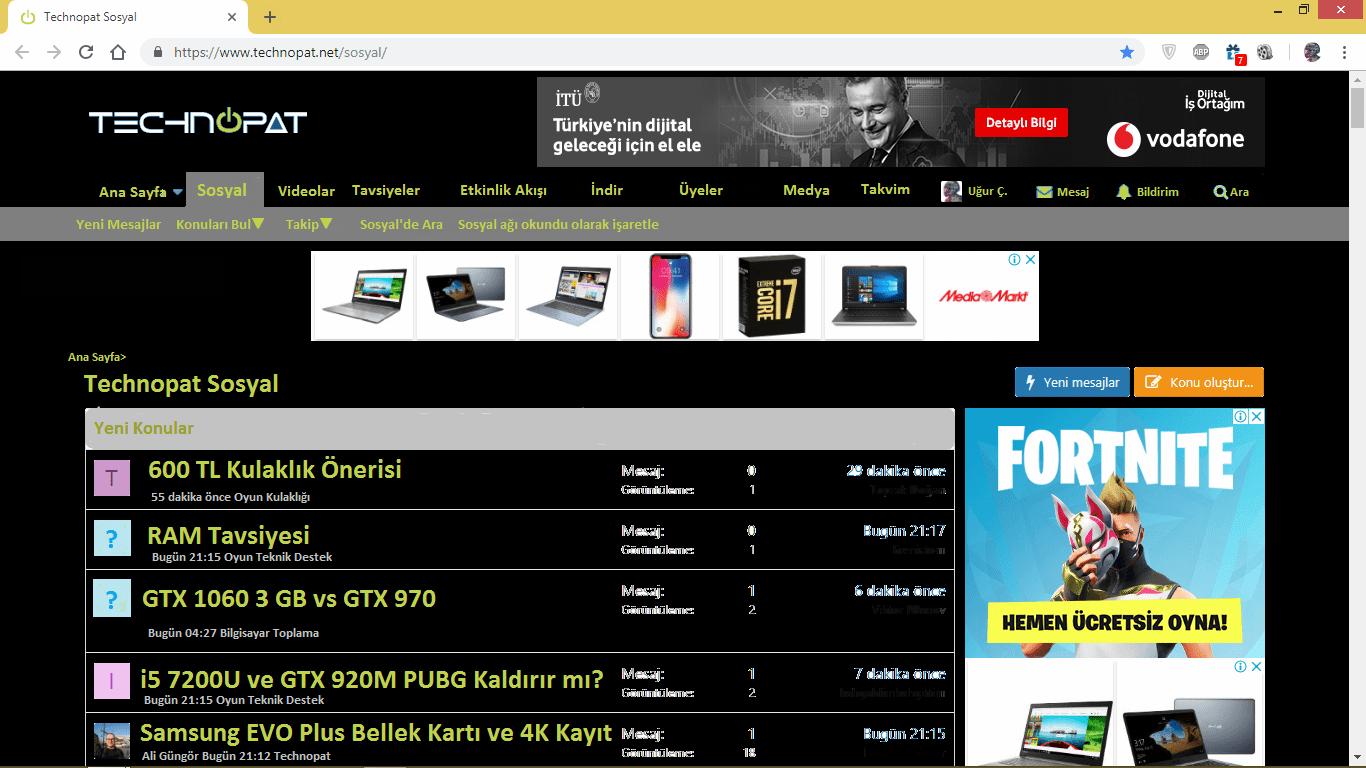Screen dimensions: 1366x768
Task: Open the Tavsiyeler menu item
Action: pos(386,190)
